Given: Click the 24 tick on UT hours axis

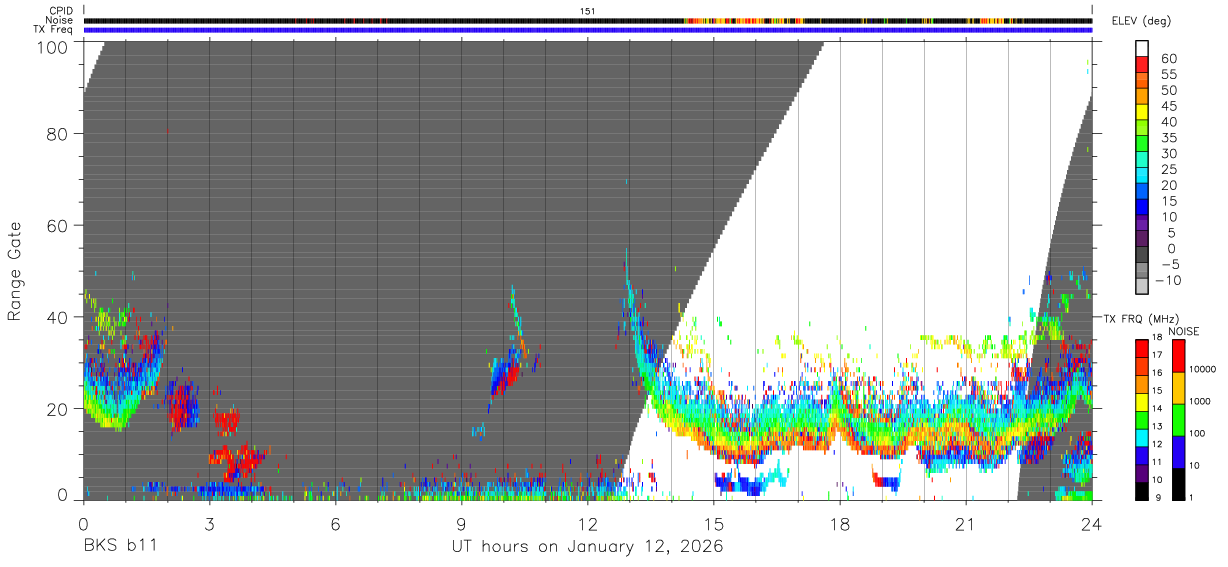Looking at the screenshot, I should coord(1092,524).
